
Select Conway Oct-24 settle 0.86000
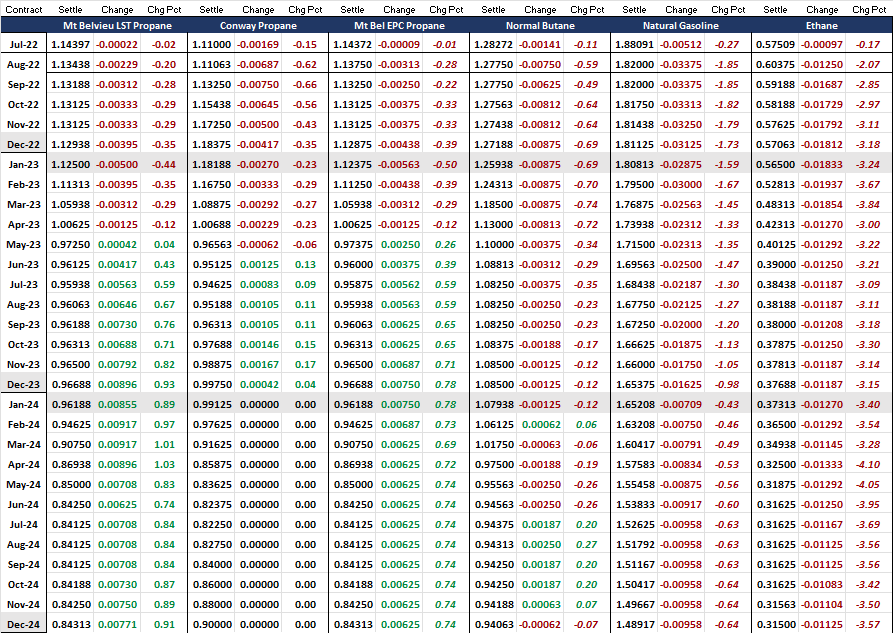click(x=212, y=585)
